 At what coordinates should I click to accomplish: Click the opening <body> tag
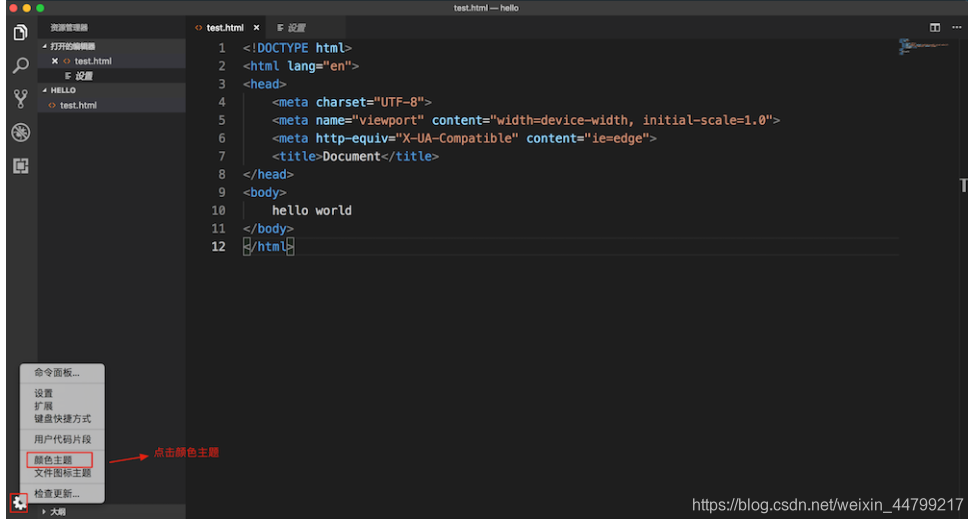(x=265, y=192)
